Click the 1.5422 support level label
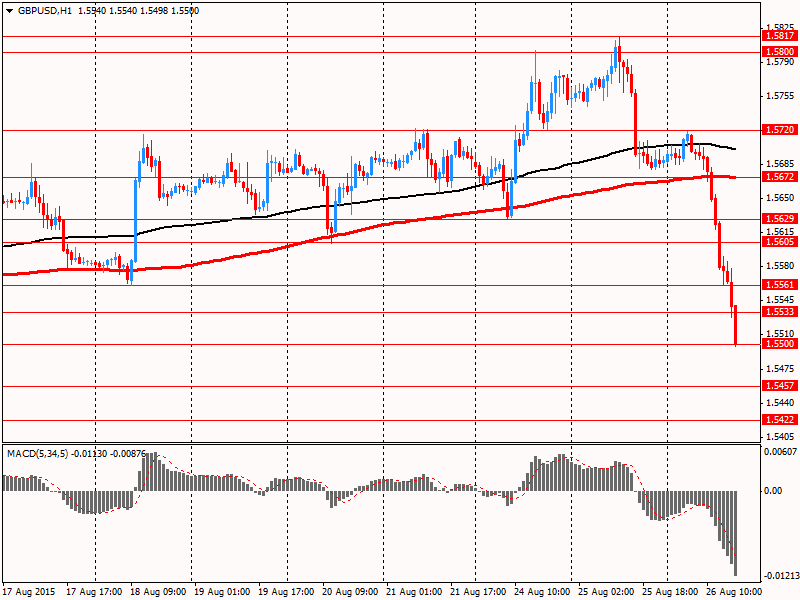The height and width of the screenshot is (600, 800). (779, 420)
